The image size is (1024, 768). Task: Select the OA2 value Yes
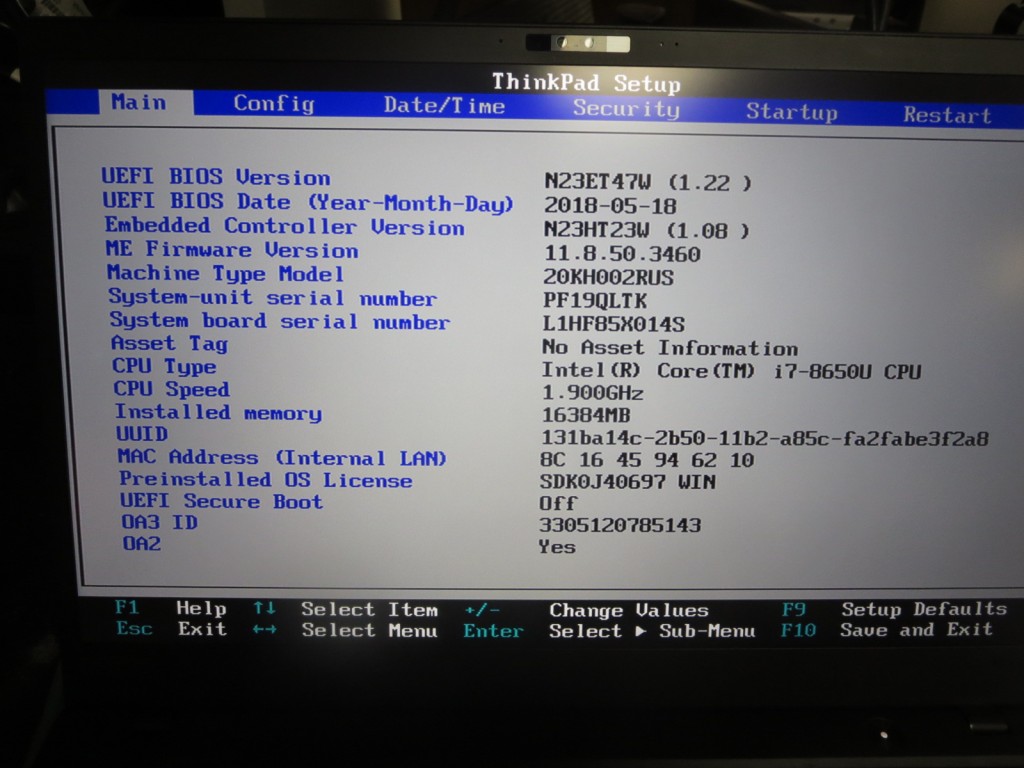click(556, 547)
